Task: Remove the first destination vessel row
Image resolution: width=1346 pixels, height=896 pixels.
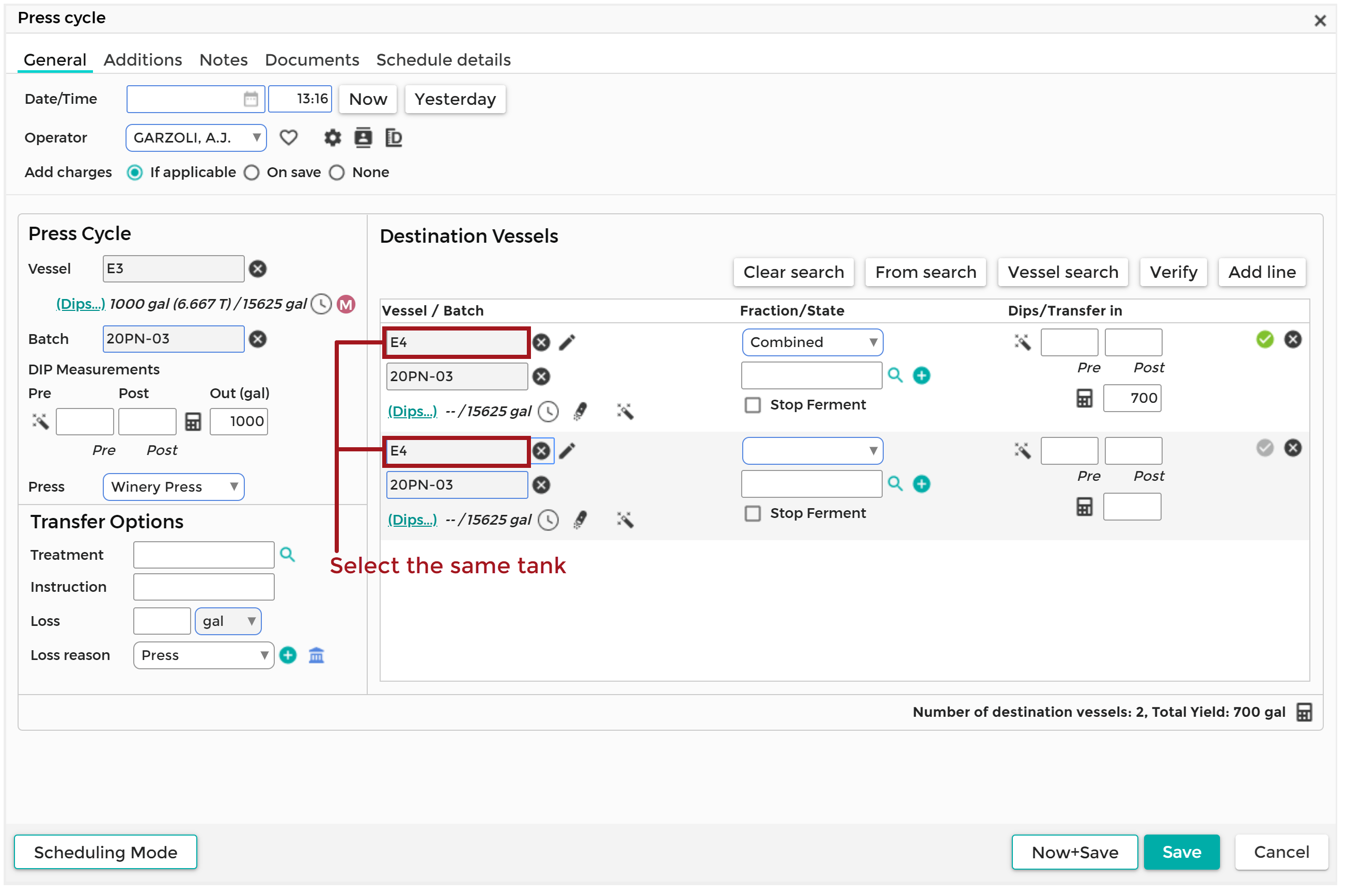Action: point(1293,339)
